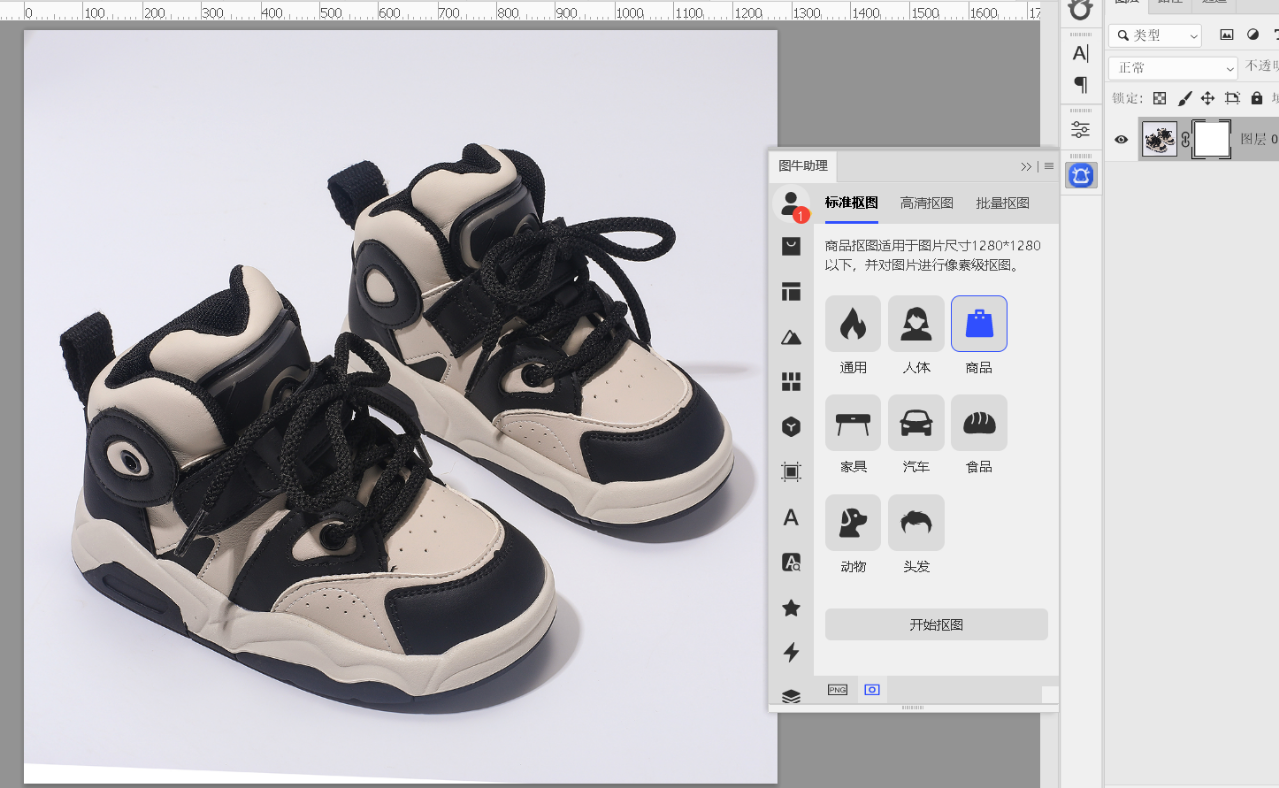
Task: Open the letter A text sidebar icon
Action: point(791,518)
